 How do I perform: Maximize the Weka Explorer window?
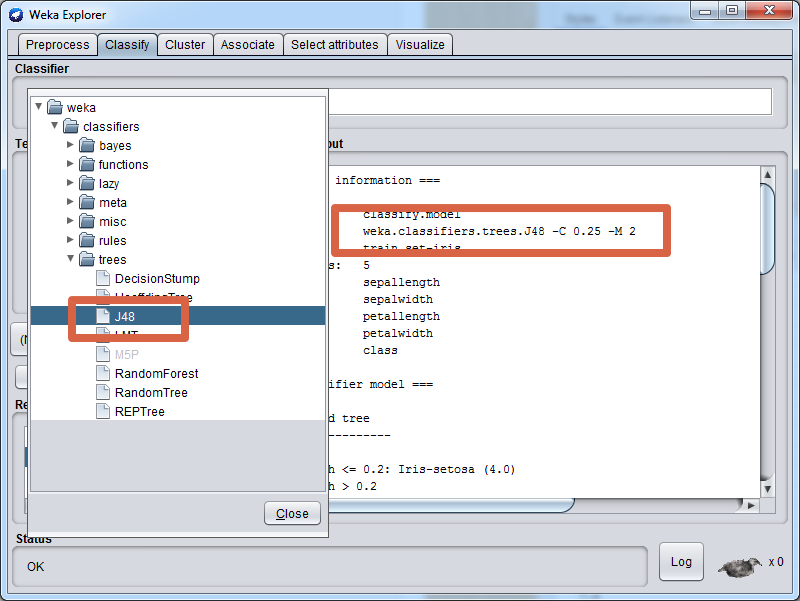732,11
